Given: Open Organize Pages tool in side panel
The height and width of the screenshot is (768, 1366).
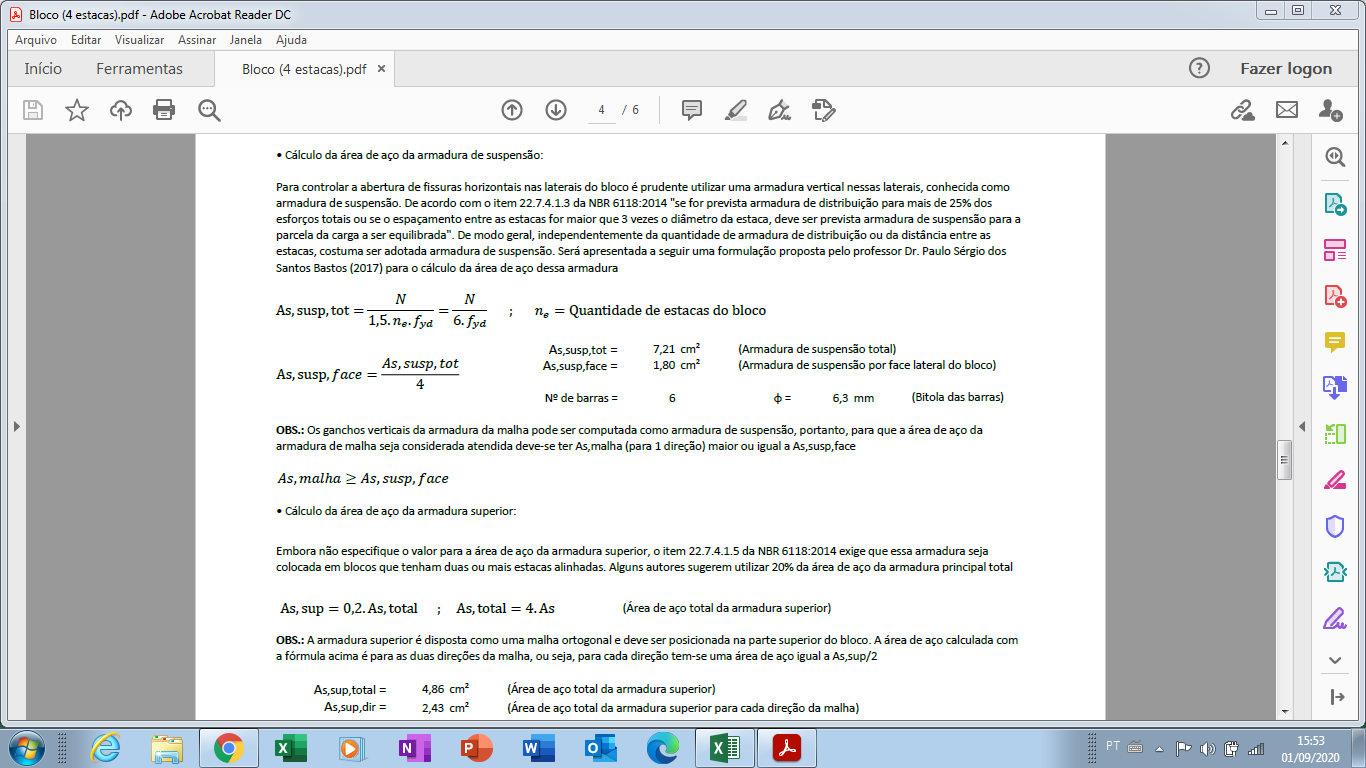Looking at the screenshot, I should tap(1335, 434).
